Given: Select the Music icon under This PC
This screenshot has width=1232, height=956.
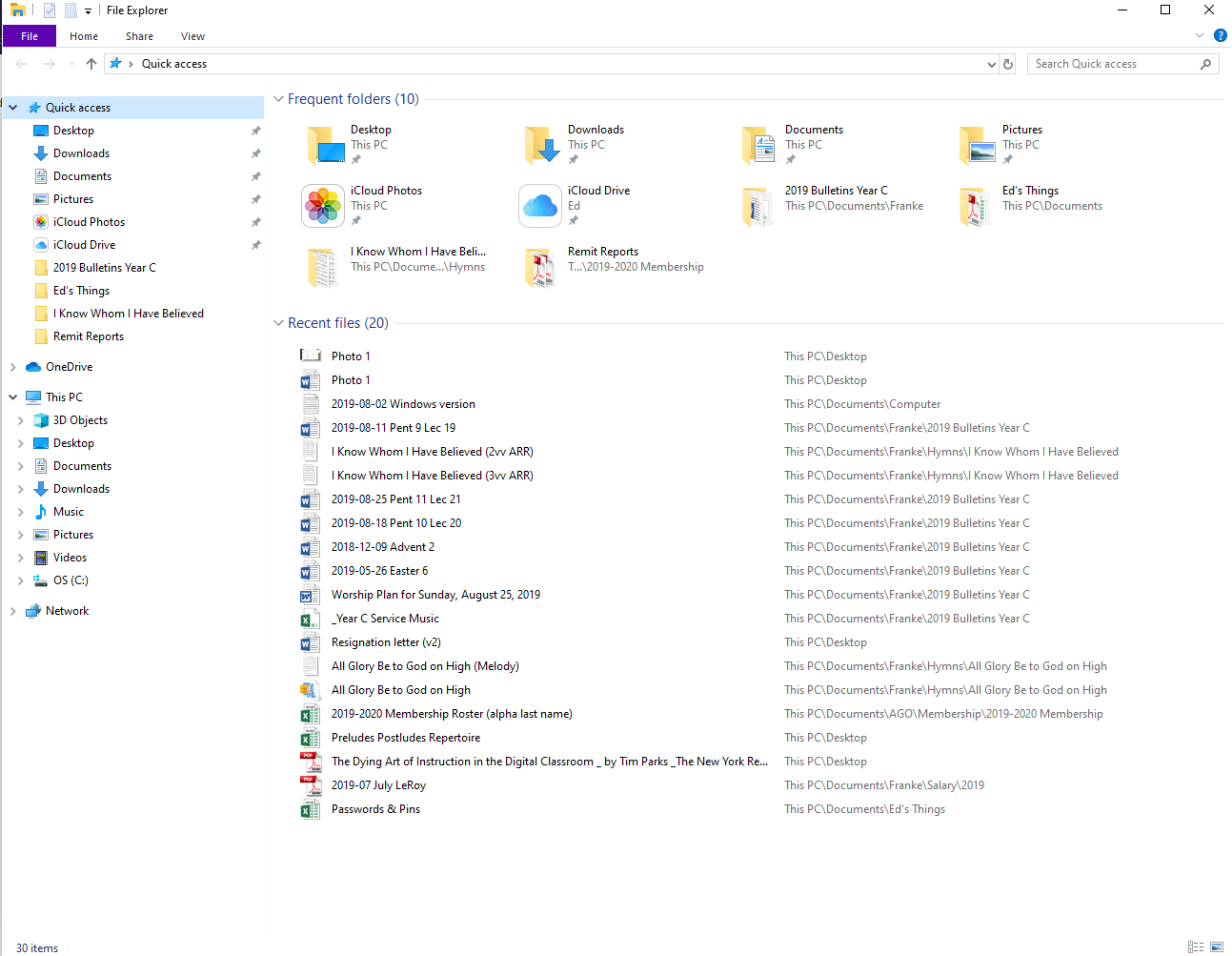Looking at the screenshot, I should click(x=41, y=512).
